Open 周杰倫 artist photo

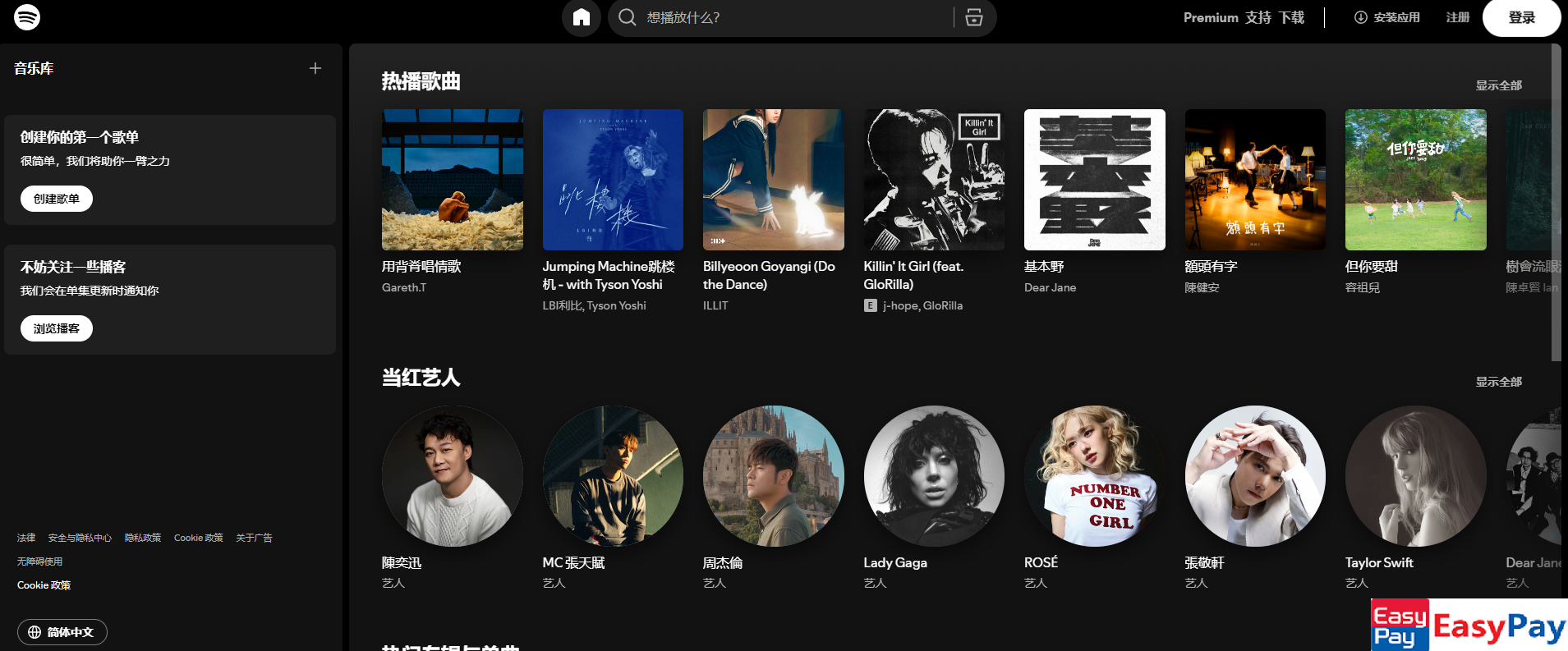coord(774,476)
